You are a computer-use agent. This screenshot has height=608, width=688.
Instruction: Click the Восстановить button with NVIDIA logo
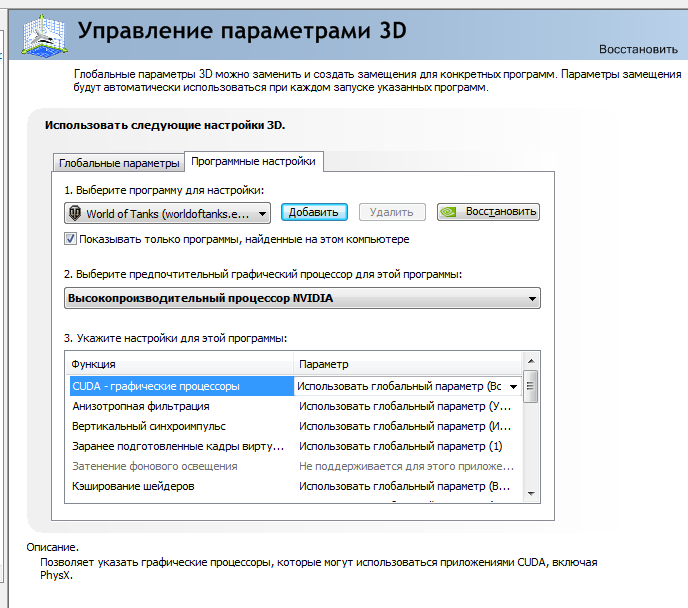tap(488, 212)
